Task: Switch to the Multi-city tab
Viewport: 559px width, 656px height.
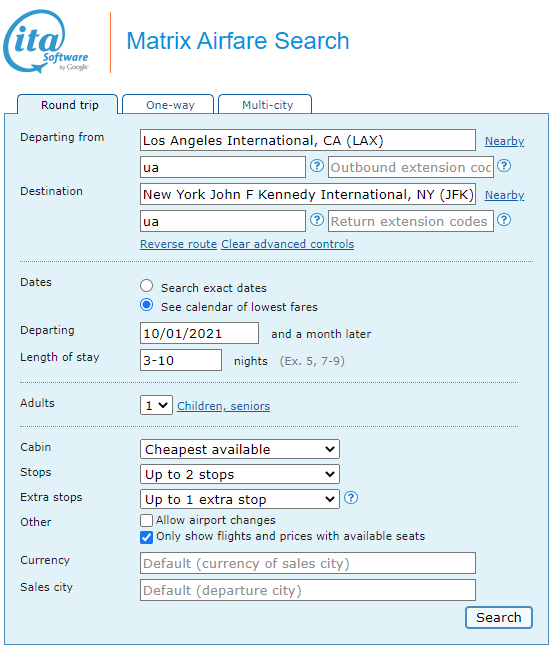Action: click(x=265, y=105)
